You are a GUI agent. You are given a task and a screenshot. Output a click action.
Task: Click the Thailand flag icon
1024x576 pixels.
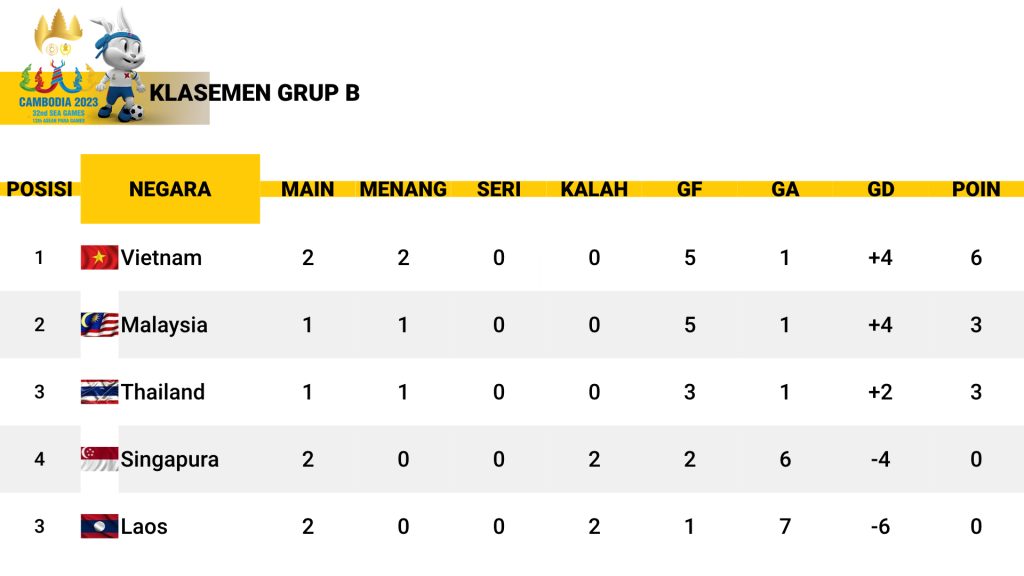coord(99,392)
